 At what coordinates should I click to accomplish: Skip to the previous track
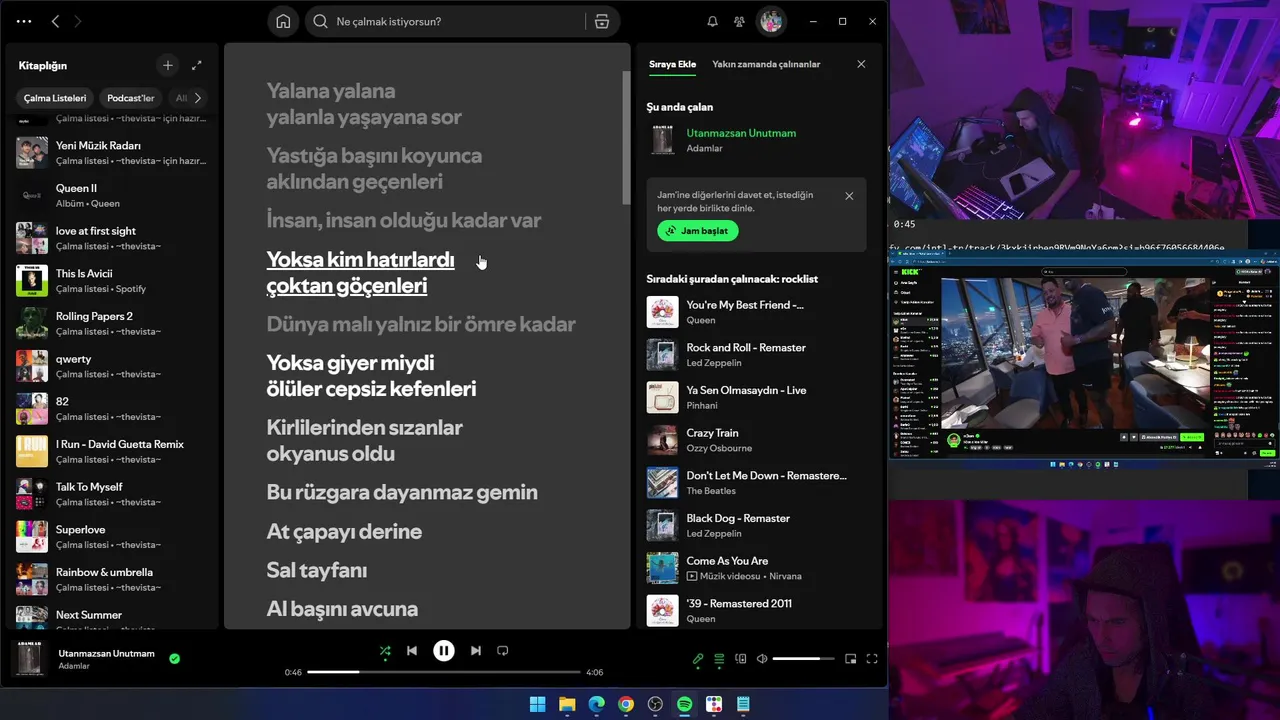click(412, 651)
